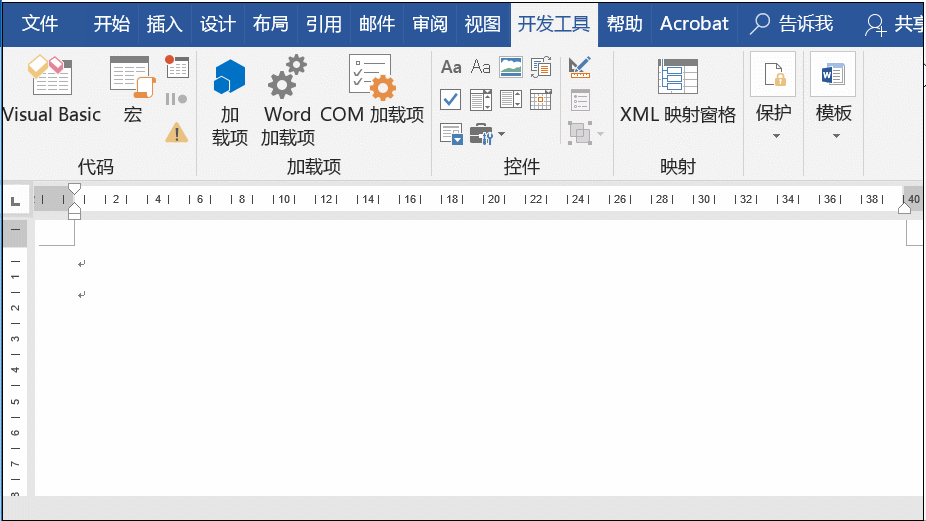Switch to the 视图 tab
Image resolution: width=926 pixels, height=521 pixels.
click(x=482, y=24)
